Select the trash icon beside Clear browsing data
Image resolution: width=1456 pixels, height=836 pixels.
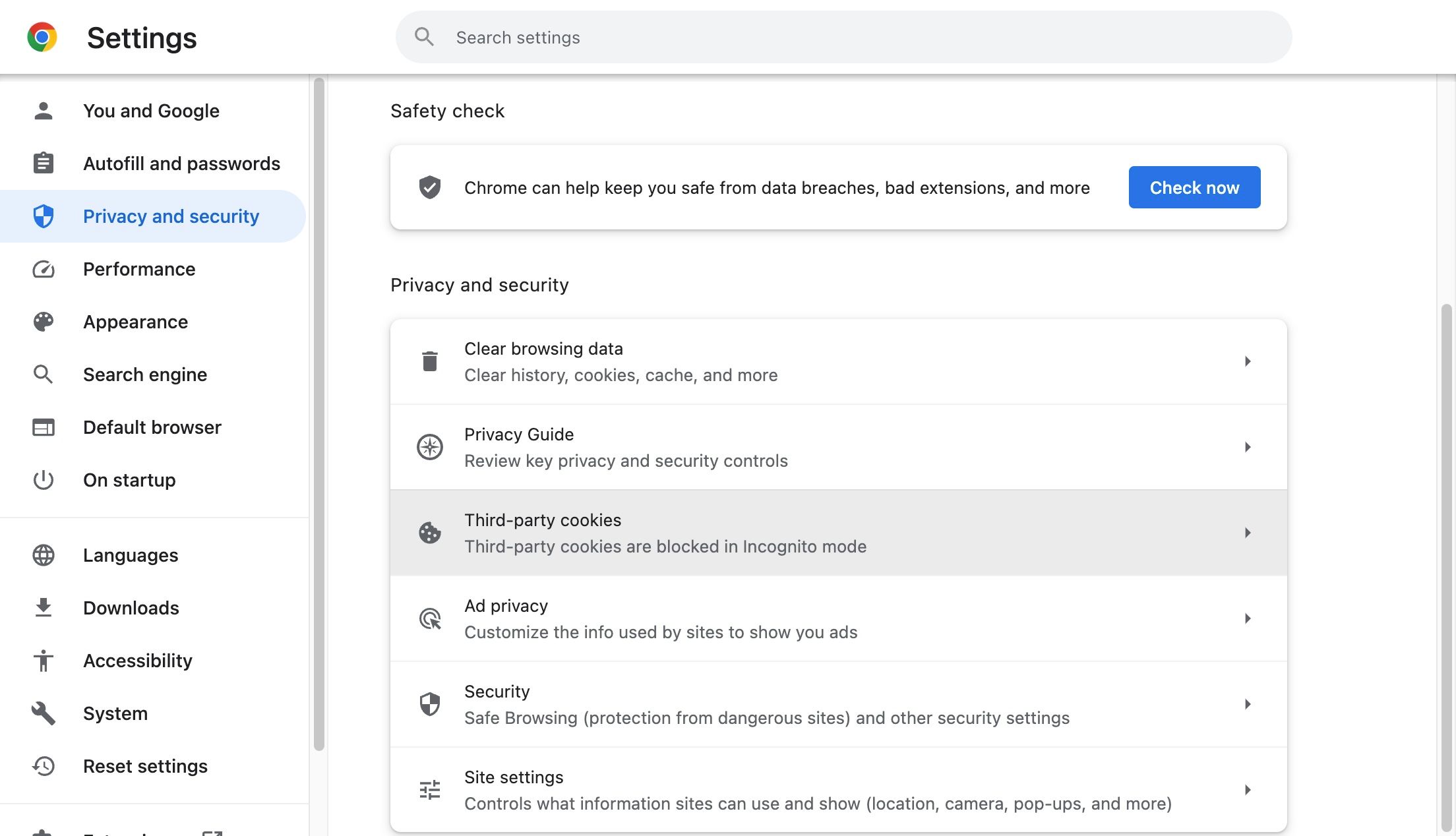point(429,361)
